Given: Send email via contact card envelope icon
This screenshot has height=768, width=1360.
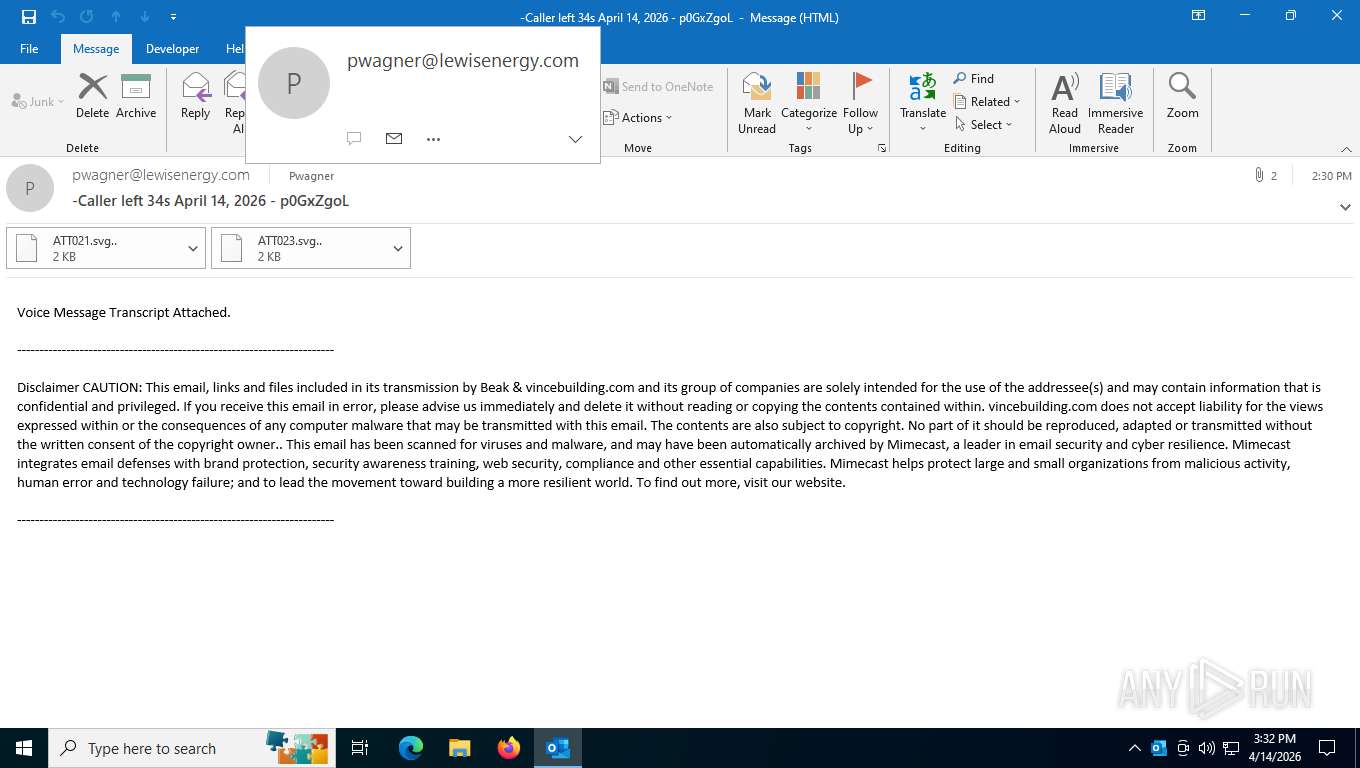Looking at the screenshot, I should (x=394, y=139).
